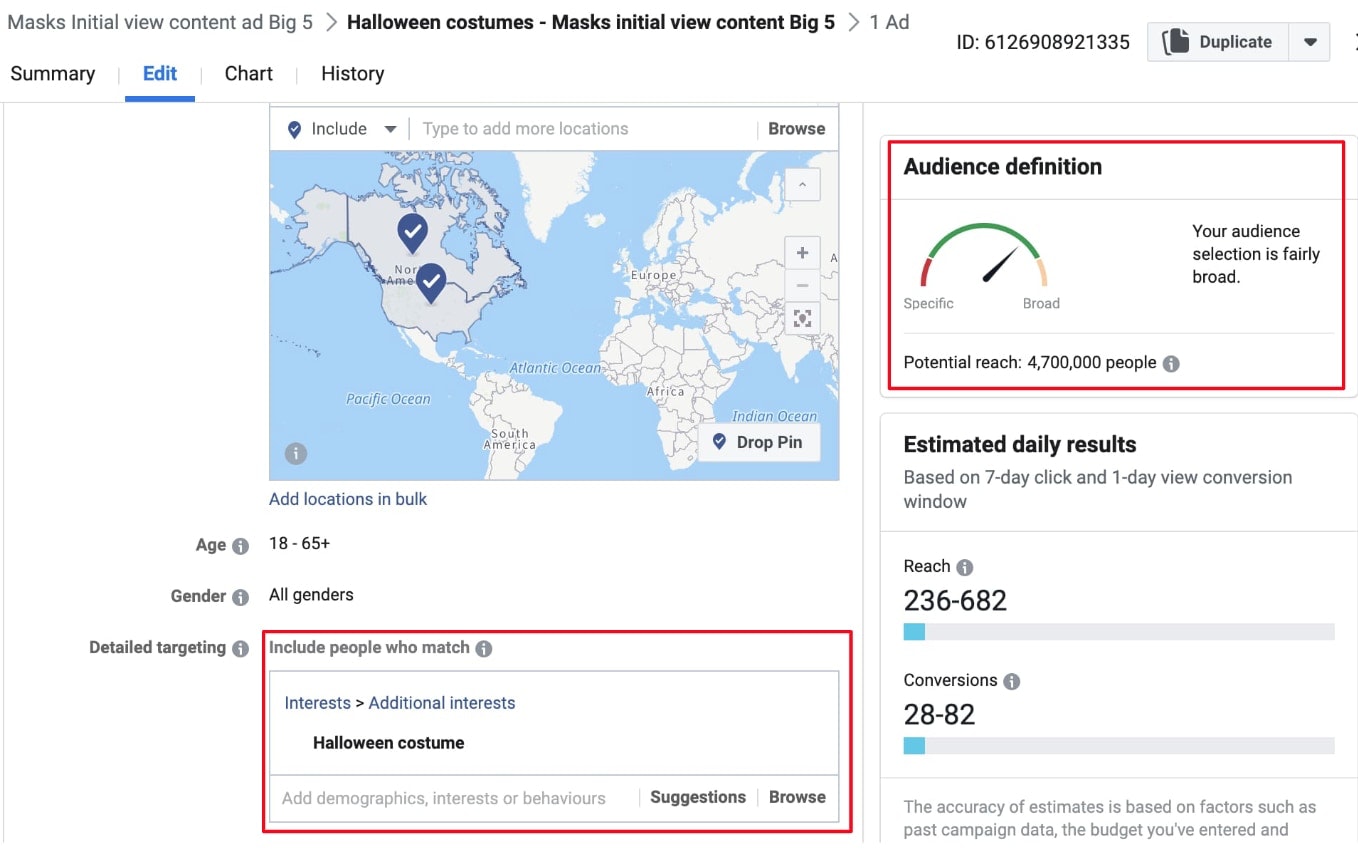Click the map attribution info icon
Screen dimensions: 1358x850
295,453
